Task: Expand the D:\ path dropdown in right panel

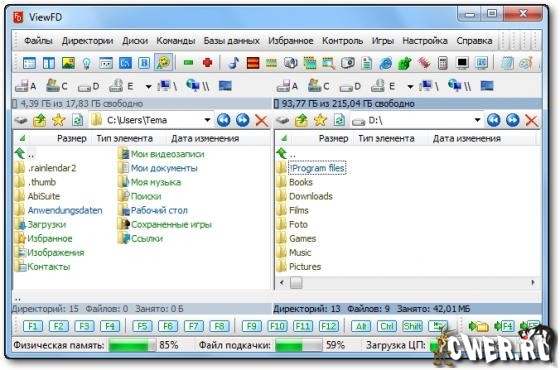Action: (x=477, y=120)
